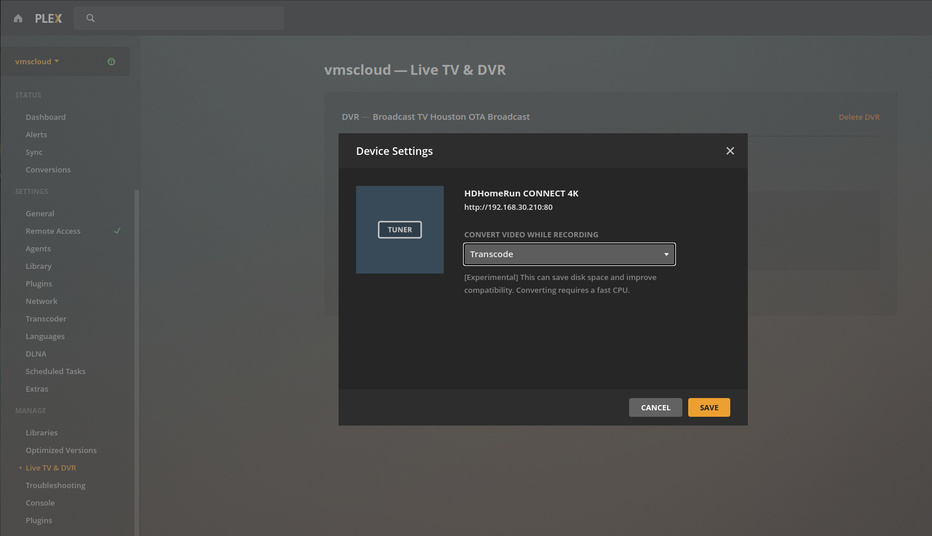This screenshot has width=932, height=536.
Task: Click the TUNER device thumbnail
Action: pos(400,229)
